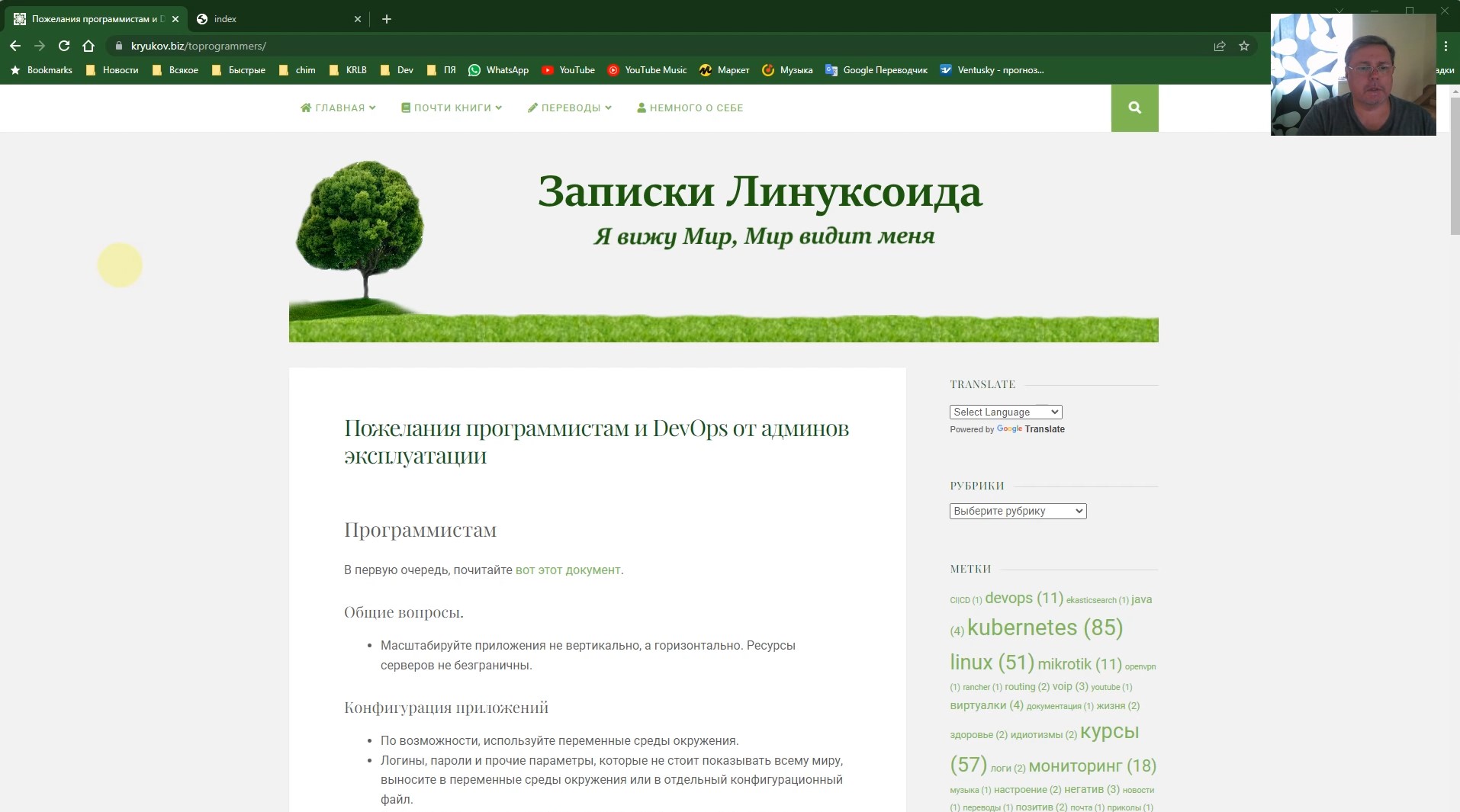Open the Музыка bookmark
Image resolution: width=1460 pixels, height=812 pixels.
787,70
